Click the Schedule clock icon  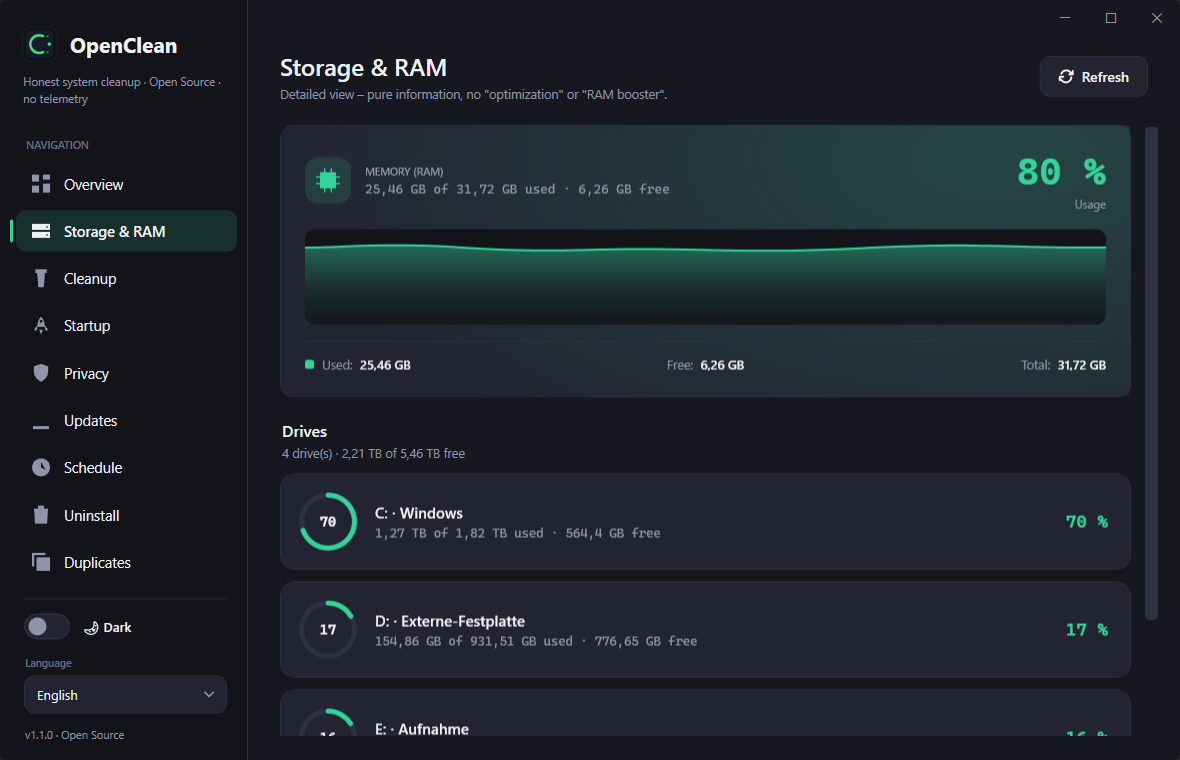[41, 467]
